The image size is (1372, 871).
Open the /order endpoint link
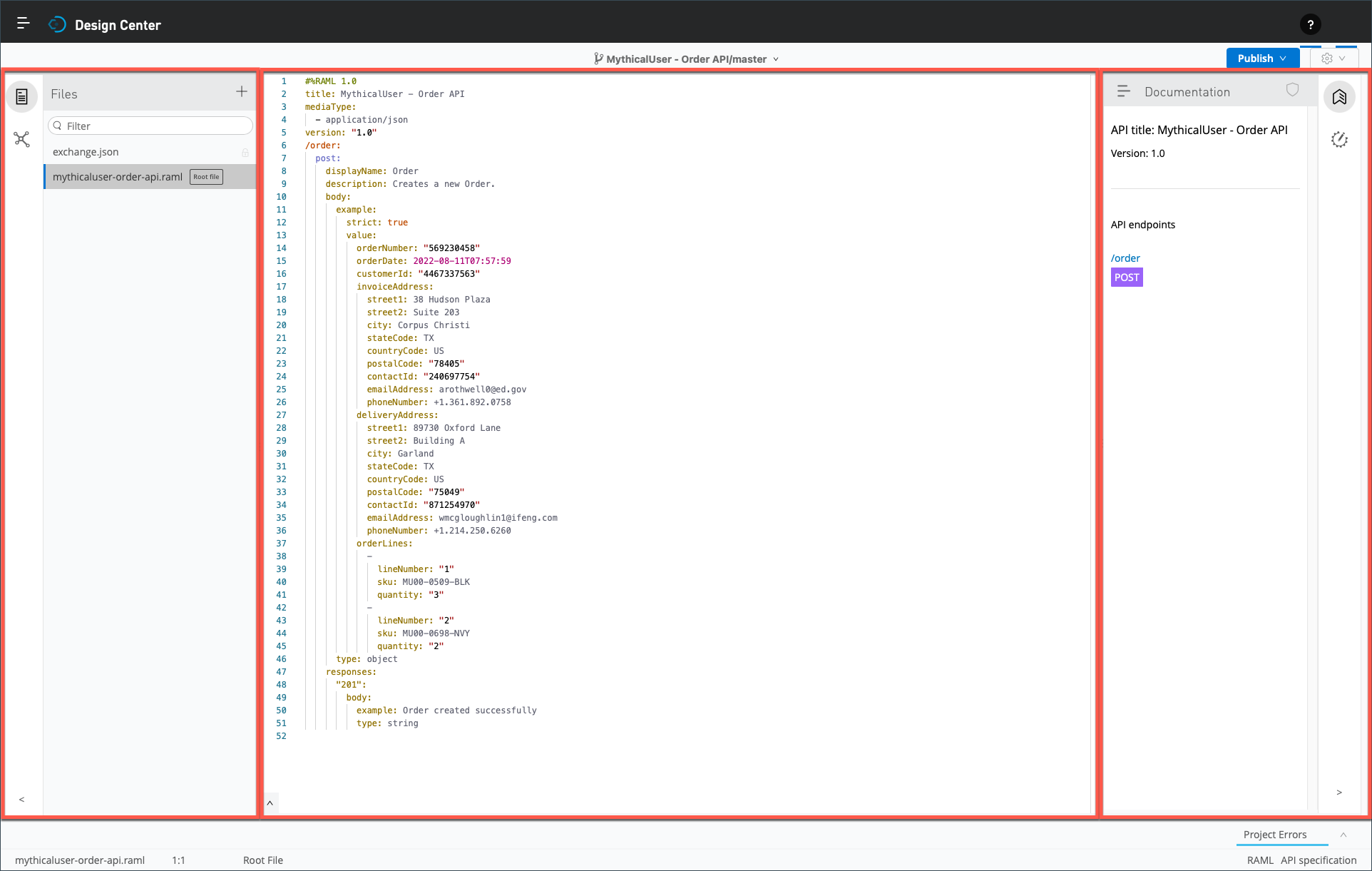click(x=1125, y=258)
